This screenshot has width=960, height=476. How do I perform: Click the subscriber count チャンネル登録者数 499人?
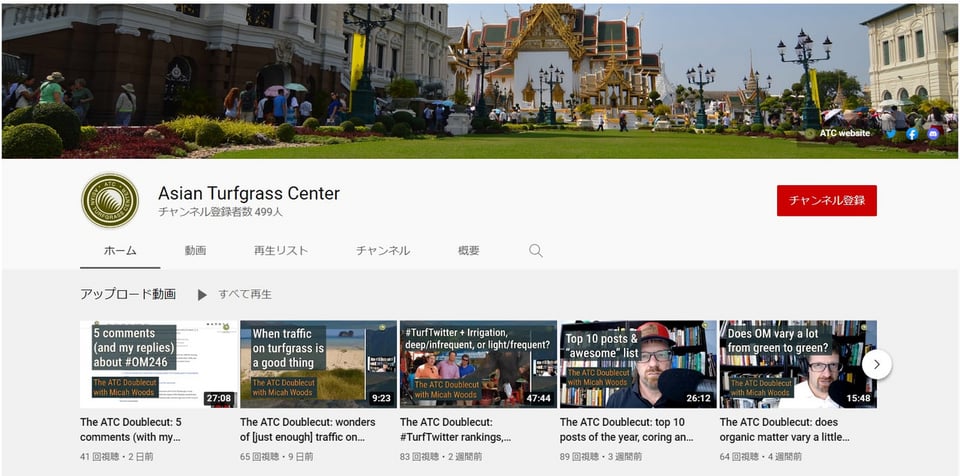click(220, 213)
